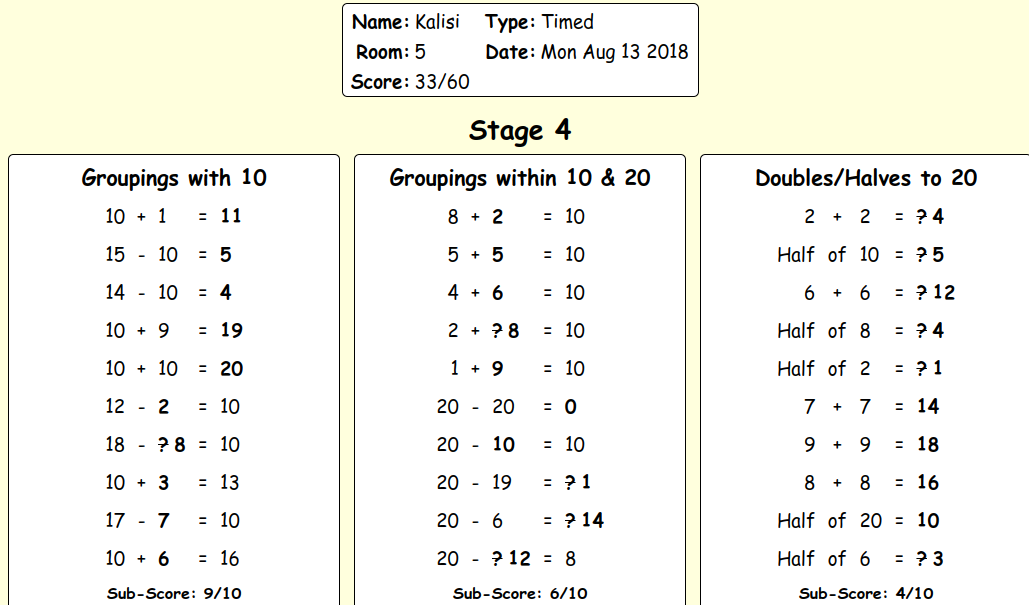This screenshot has height=605, width=1029.
Task: Click the question mark beside 20 - 19 answer
Action: tap(571, 482)
